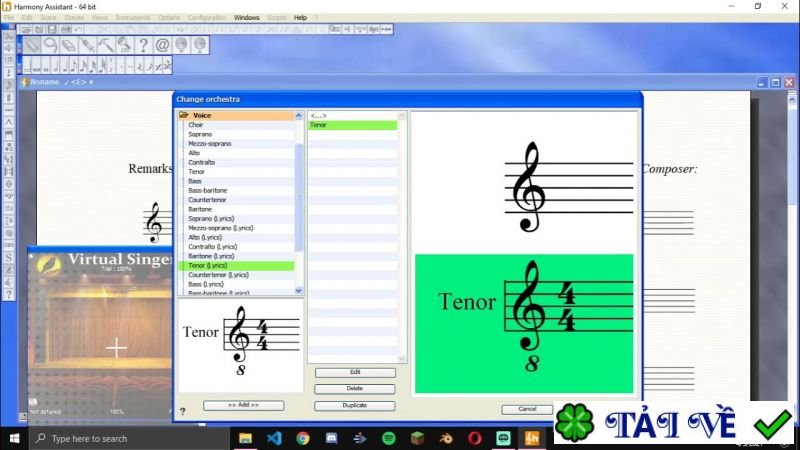Click the second globe icon

(x=200, y=45)
